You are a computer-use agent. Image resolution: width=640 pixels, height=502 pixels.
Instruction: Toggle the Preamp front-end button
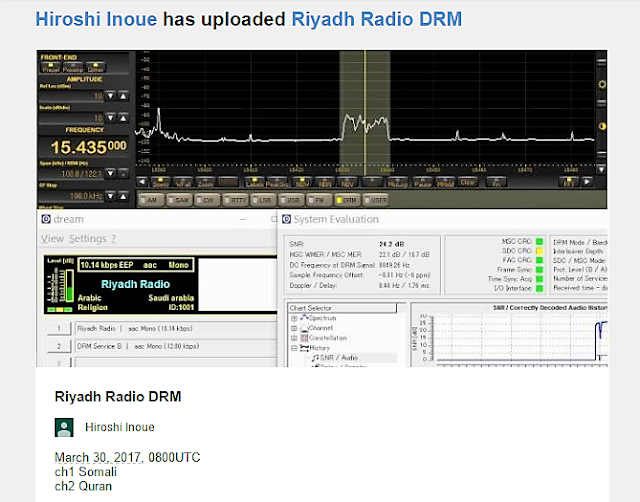[x=73, y=67]
